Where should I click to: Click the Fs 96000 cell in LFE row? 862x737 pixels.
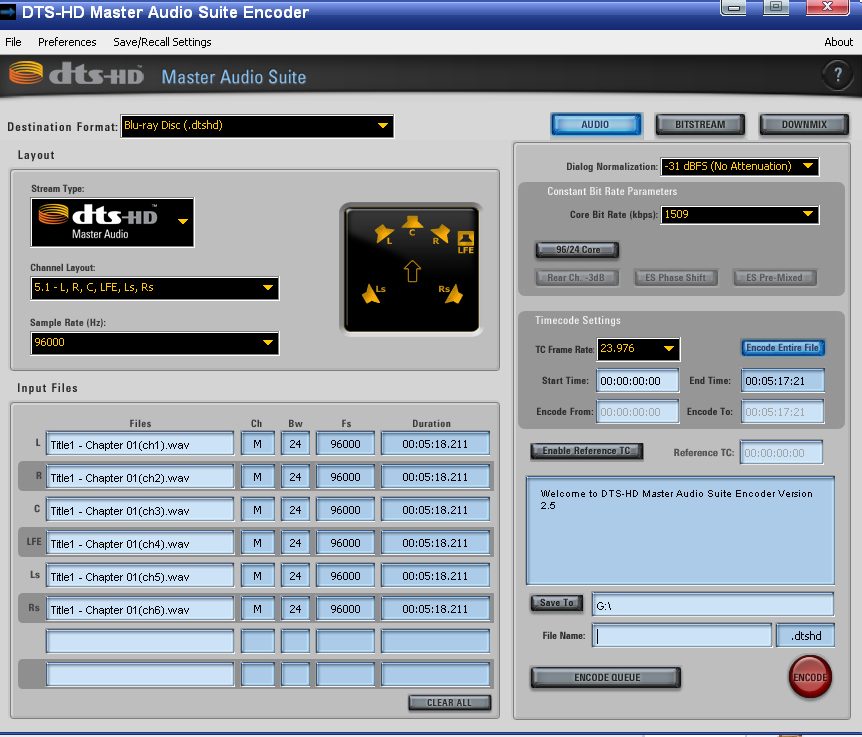click(x=345, y=543)
